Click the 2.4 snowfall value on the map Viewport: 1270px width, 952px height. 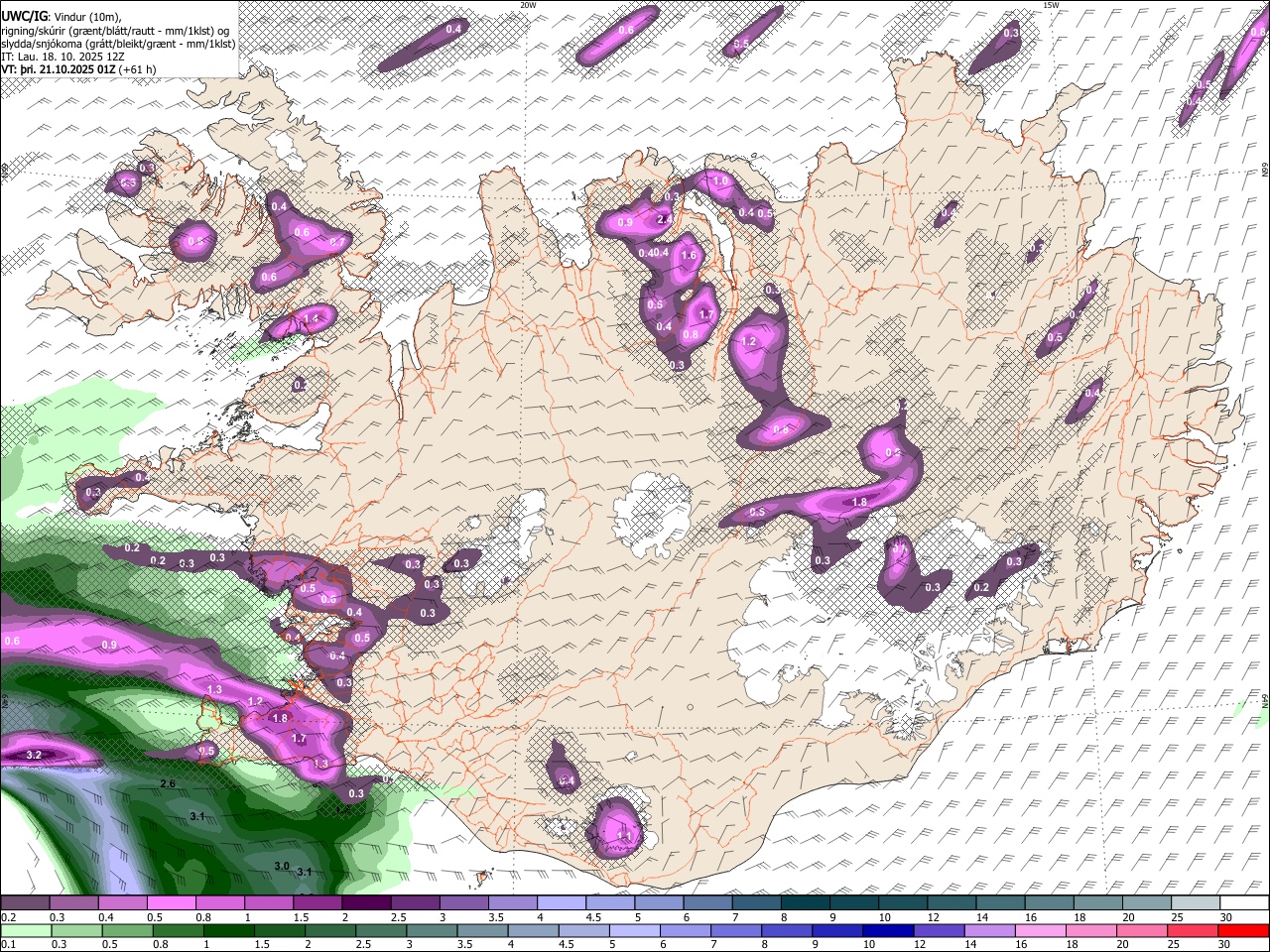tap(664, 219)
